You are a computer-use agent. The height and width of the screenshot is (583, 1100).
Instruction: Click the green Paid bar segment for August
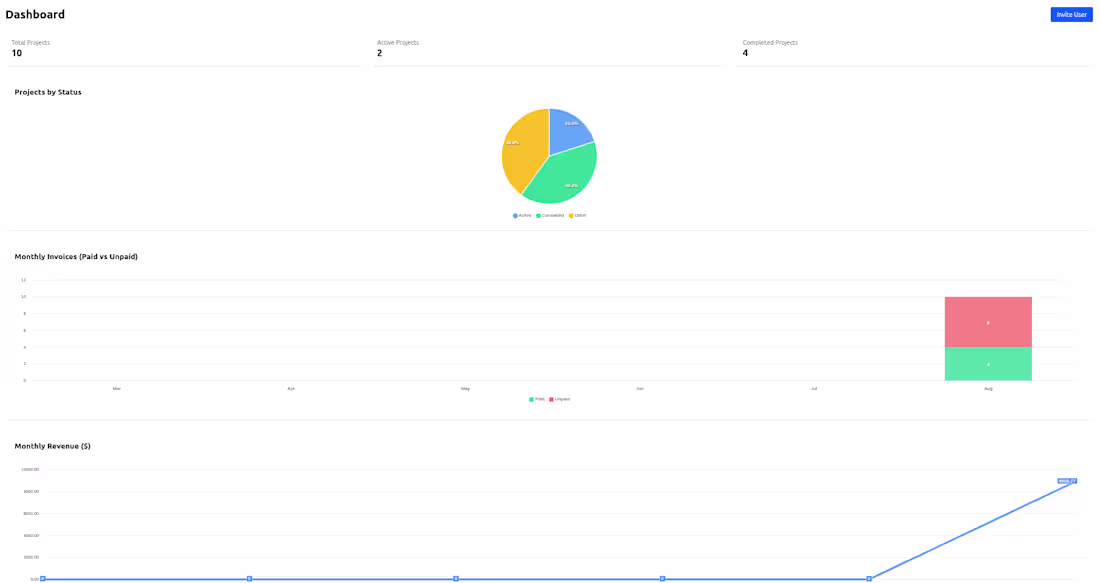point(988,363)
